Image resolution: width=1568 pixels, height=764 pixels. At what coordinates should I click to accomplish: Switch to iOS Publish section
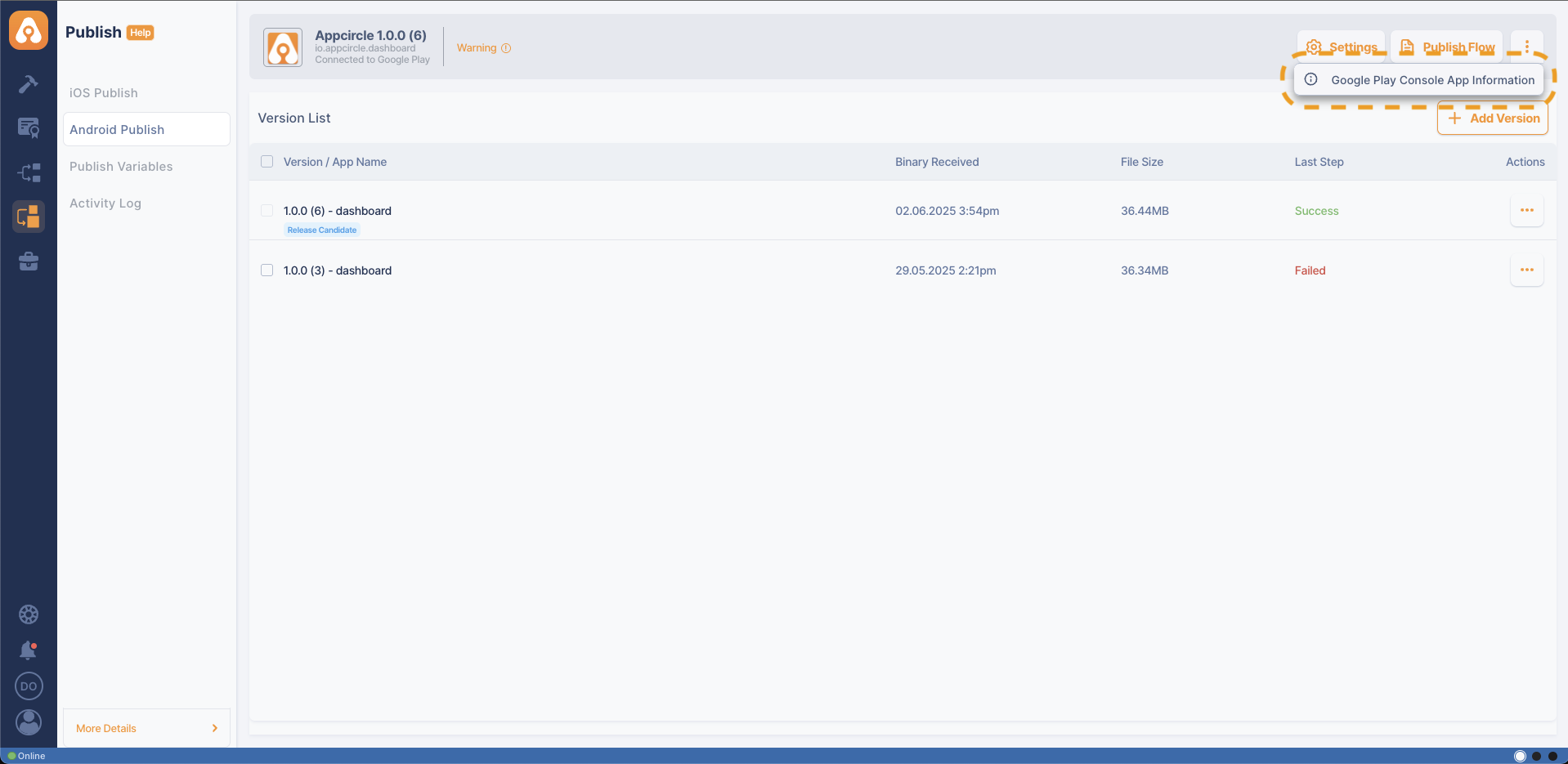pyautogui.click(x=104, y=93)
